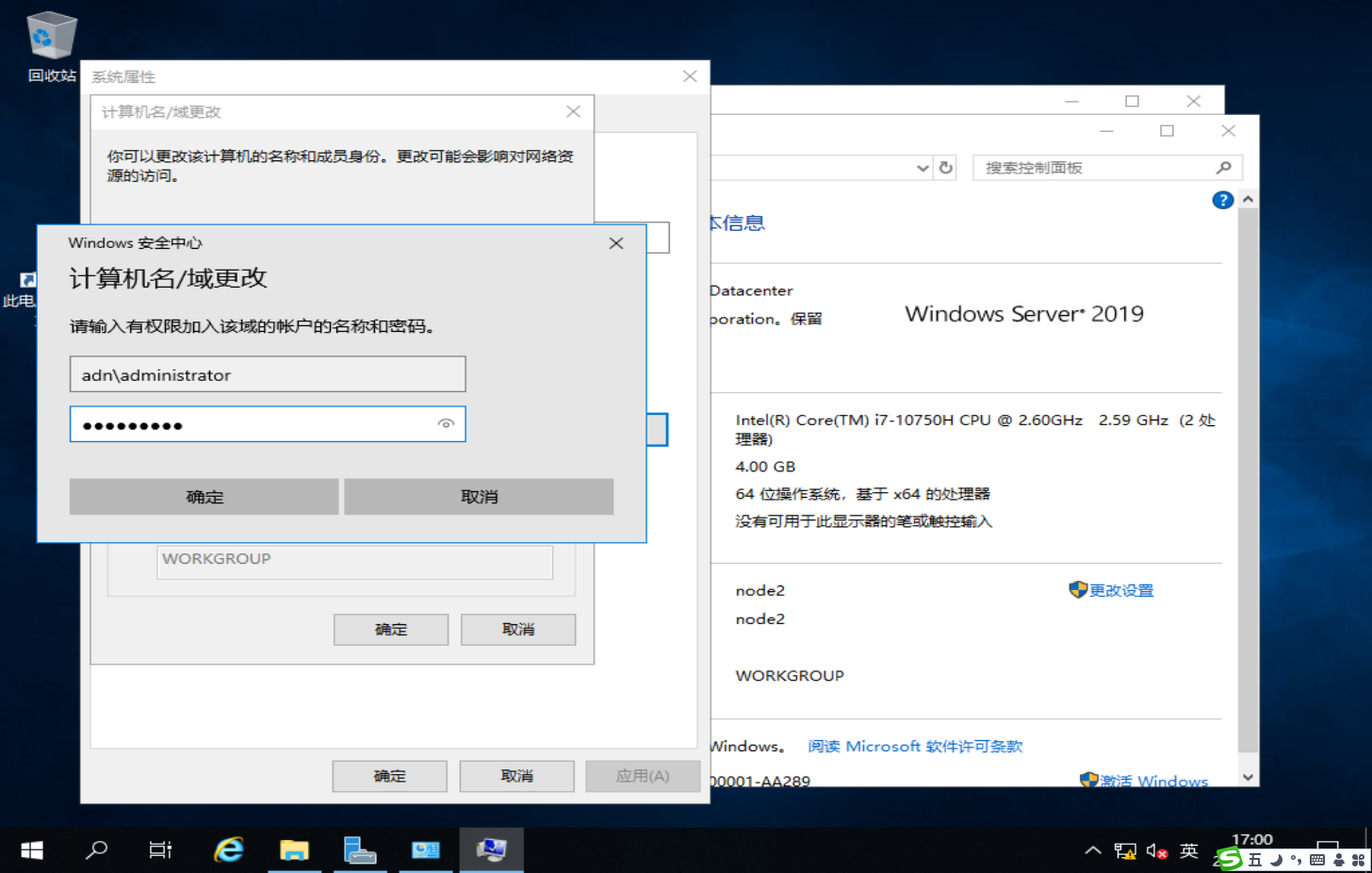Open Task View from the taskbar
1372x873 pixels.
tap(161, 850)
